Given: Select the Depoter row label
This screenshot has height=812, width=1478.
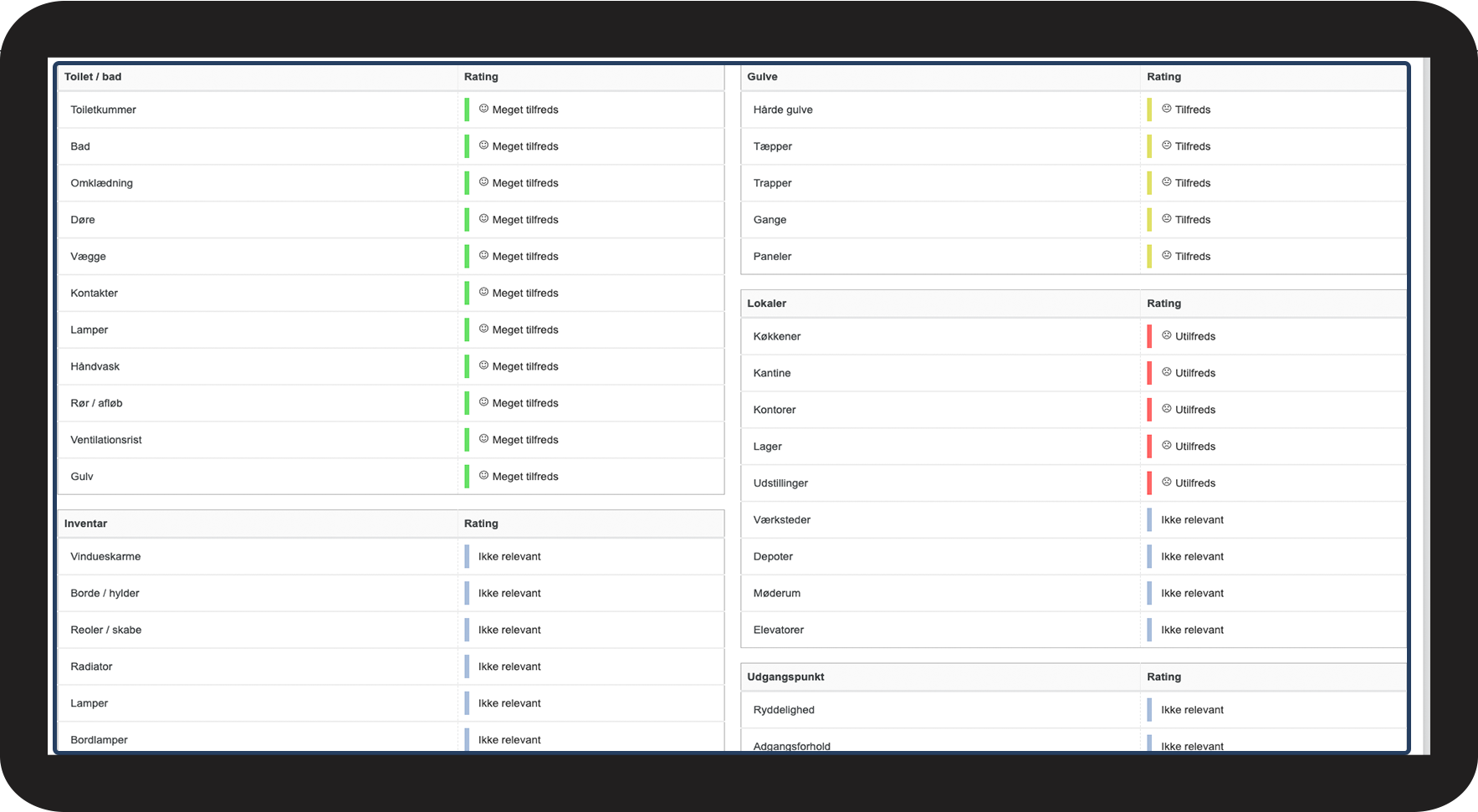Looking at the screenshot, I should coord(773,556).
